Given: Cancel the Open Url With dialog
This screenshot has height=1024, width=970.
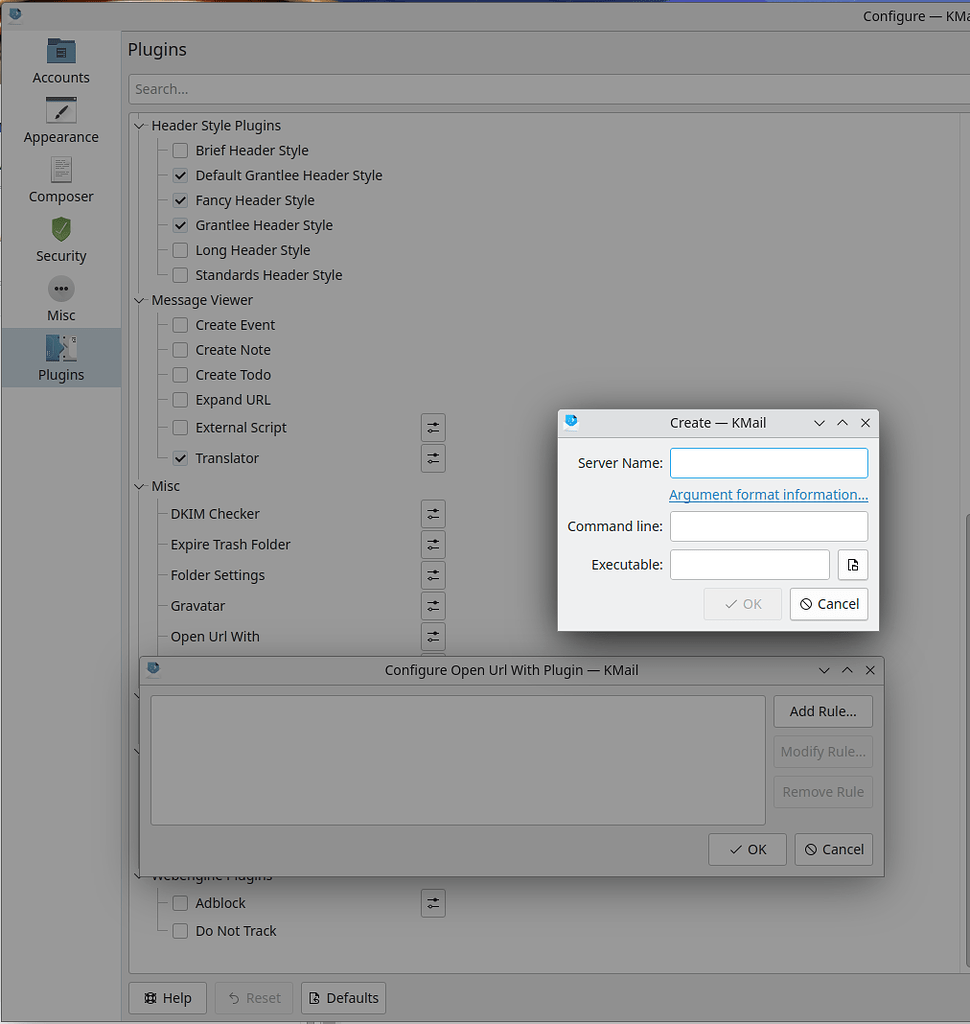Looking at the screenshot, I should click(833, 850).
